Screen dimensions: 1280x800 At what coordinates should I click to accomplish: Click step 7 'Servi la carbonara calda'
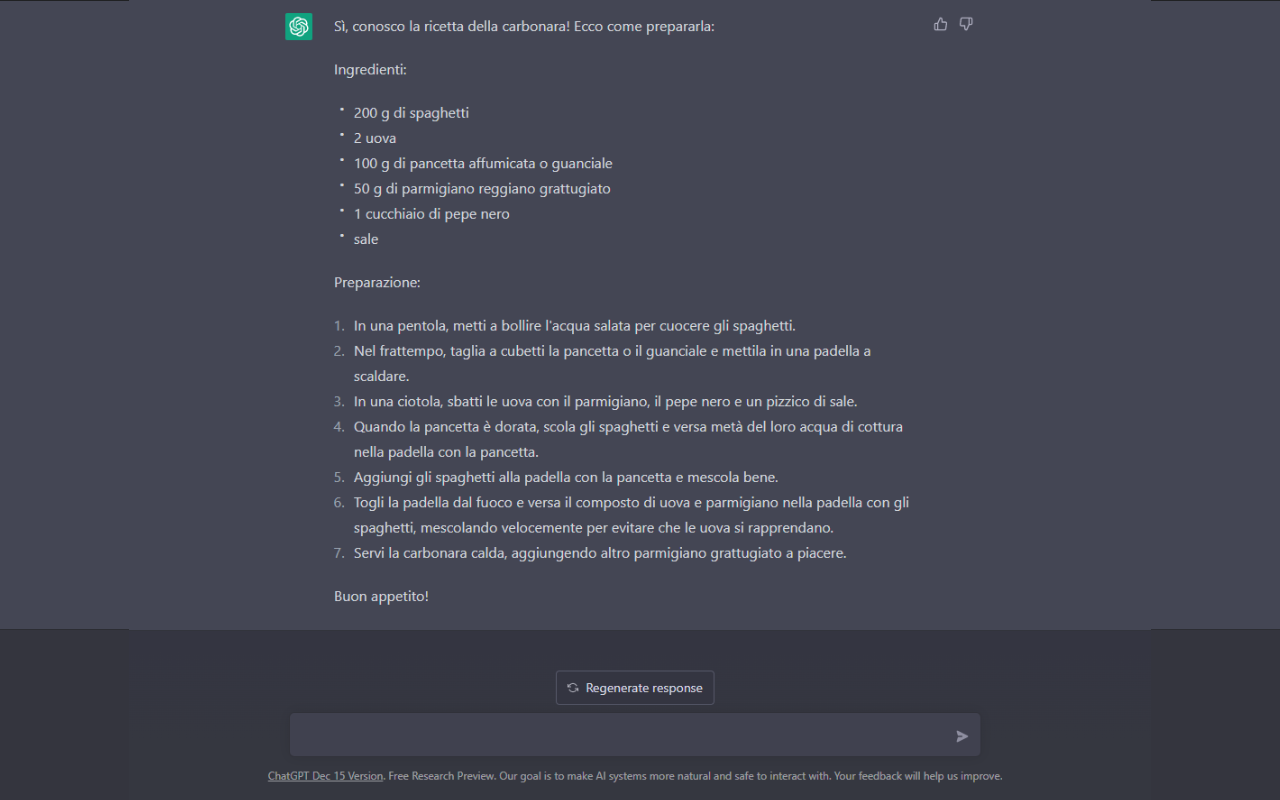(x=600, y=553)
